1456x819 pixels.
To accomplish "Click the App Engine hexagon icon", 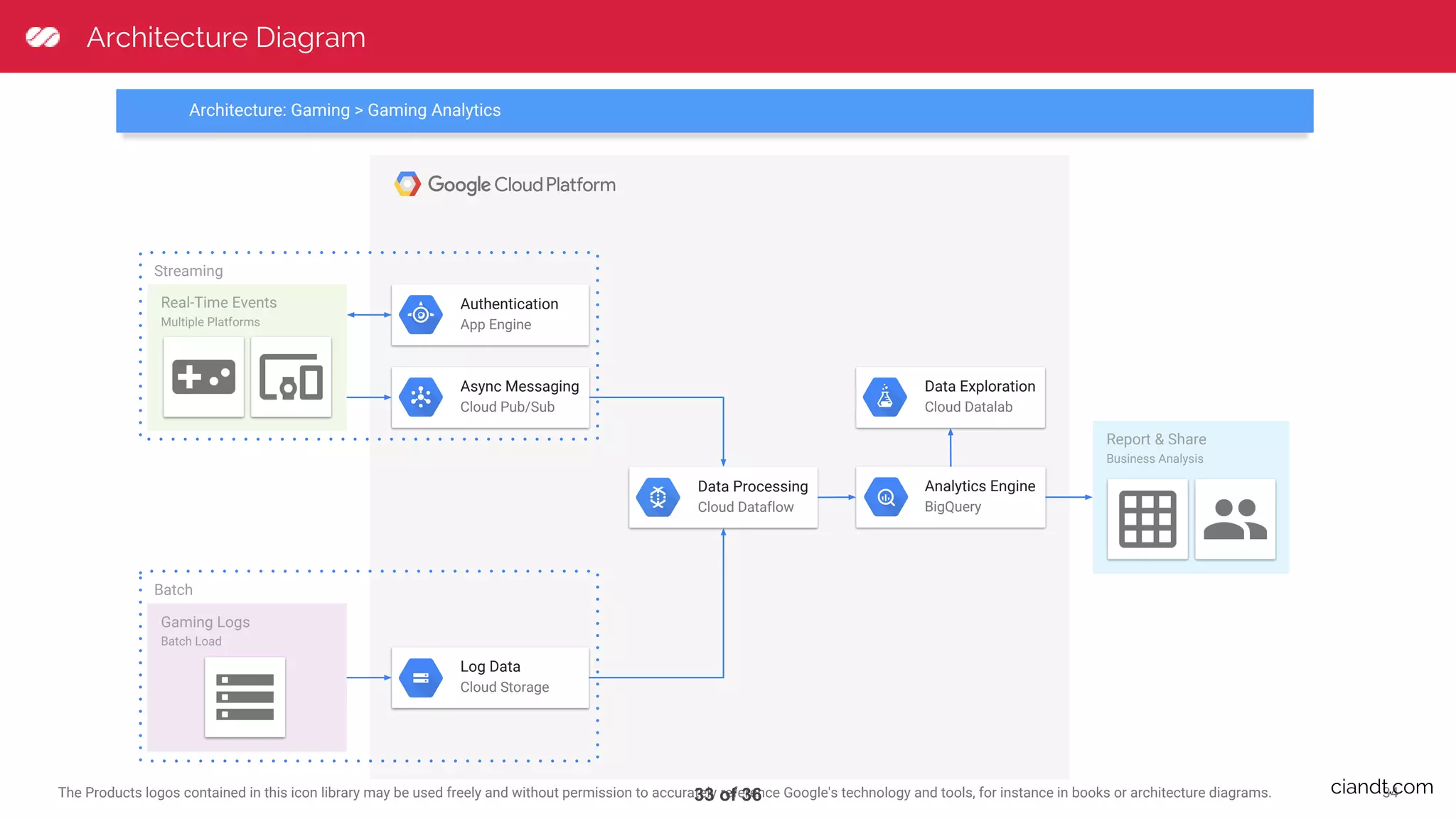I will (421, 314).
